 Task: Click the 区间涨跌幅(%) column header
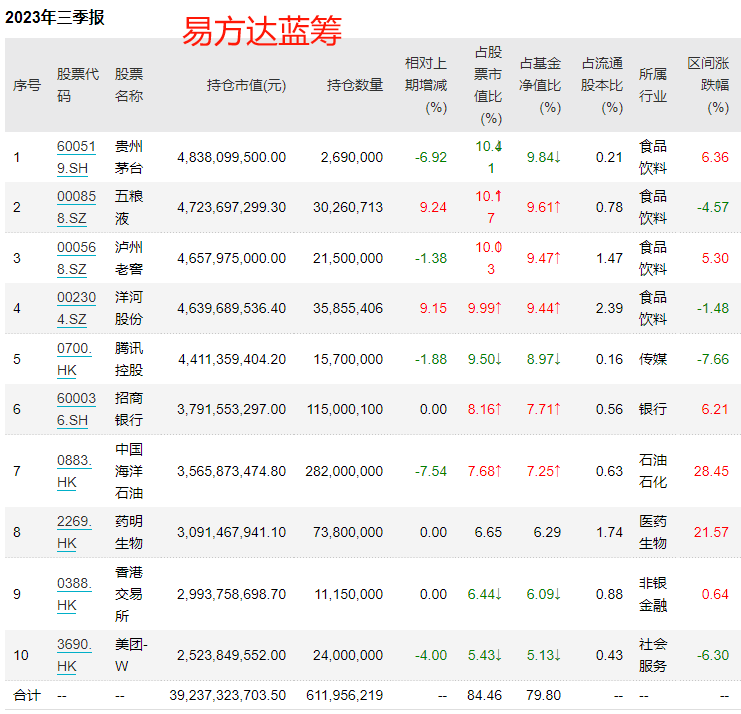click(x=708, y=86)
